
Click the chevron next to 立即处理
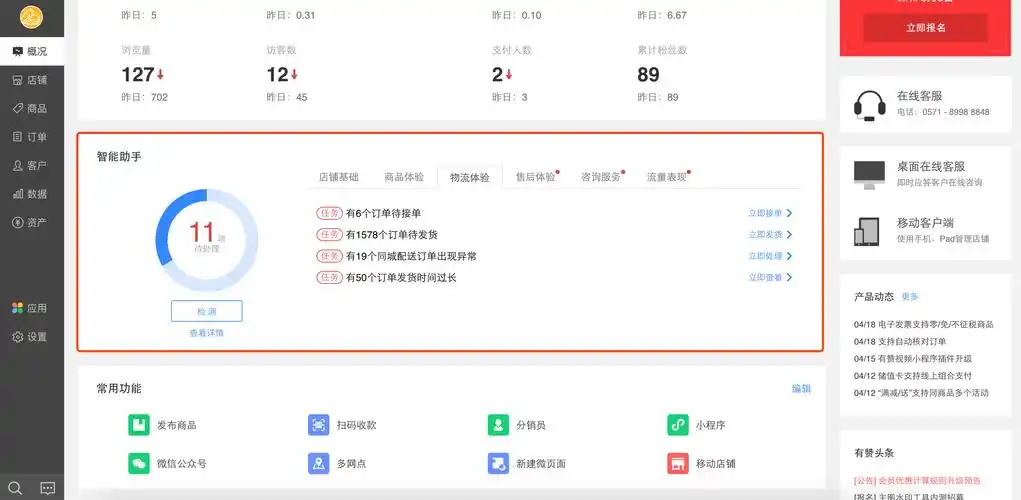pos(789,256)
